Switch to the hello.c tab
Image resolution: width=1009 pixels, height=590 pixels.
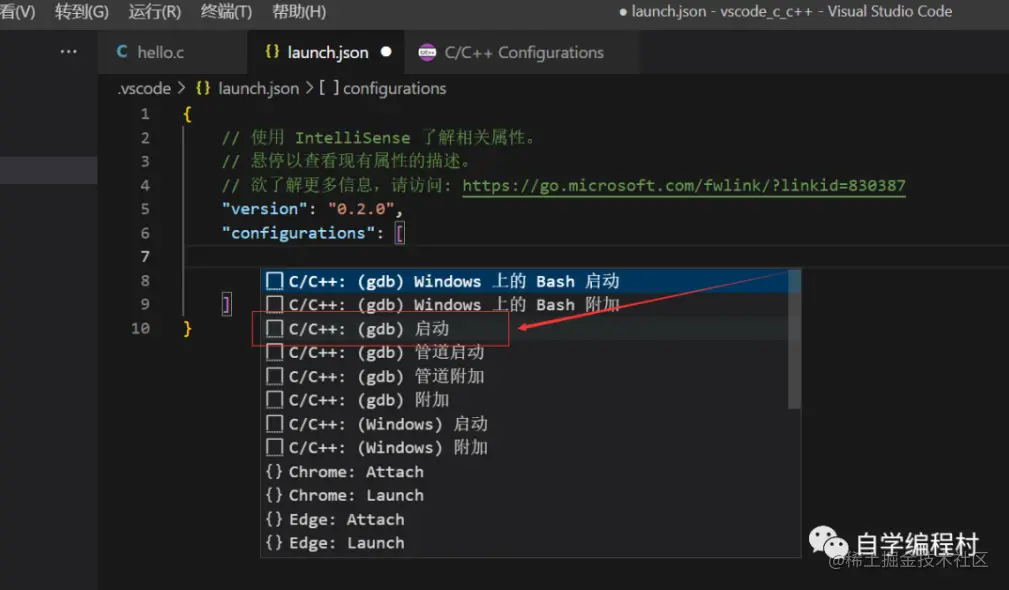click(172, 52)
